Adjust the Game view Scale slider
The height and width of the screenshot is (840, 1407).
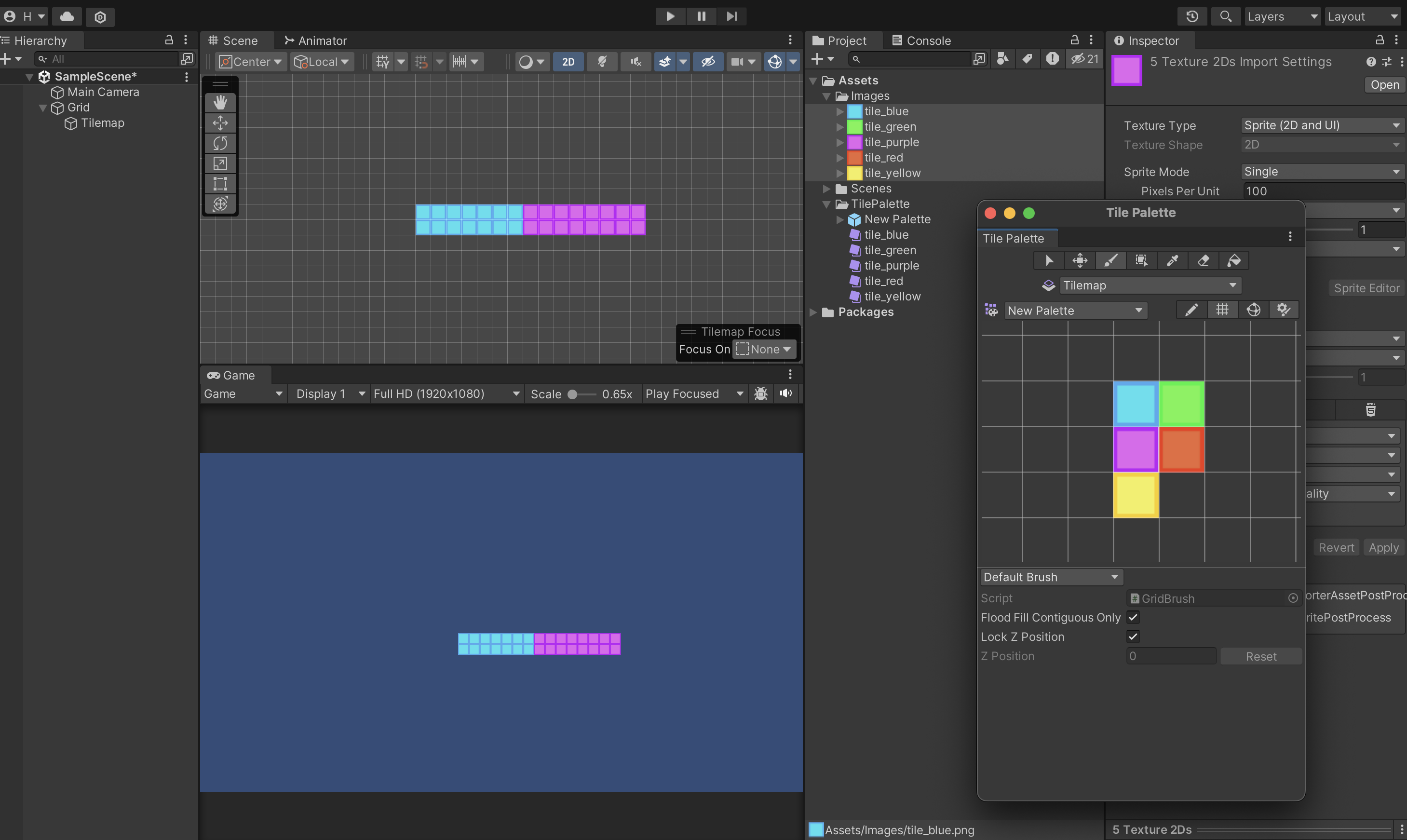click(573, 394)
